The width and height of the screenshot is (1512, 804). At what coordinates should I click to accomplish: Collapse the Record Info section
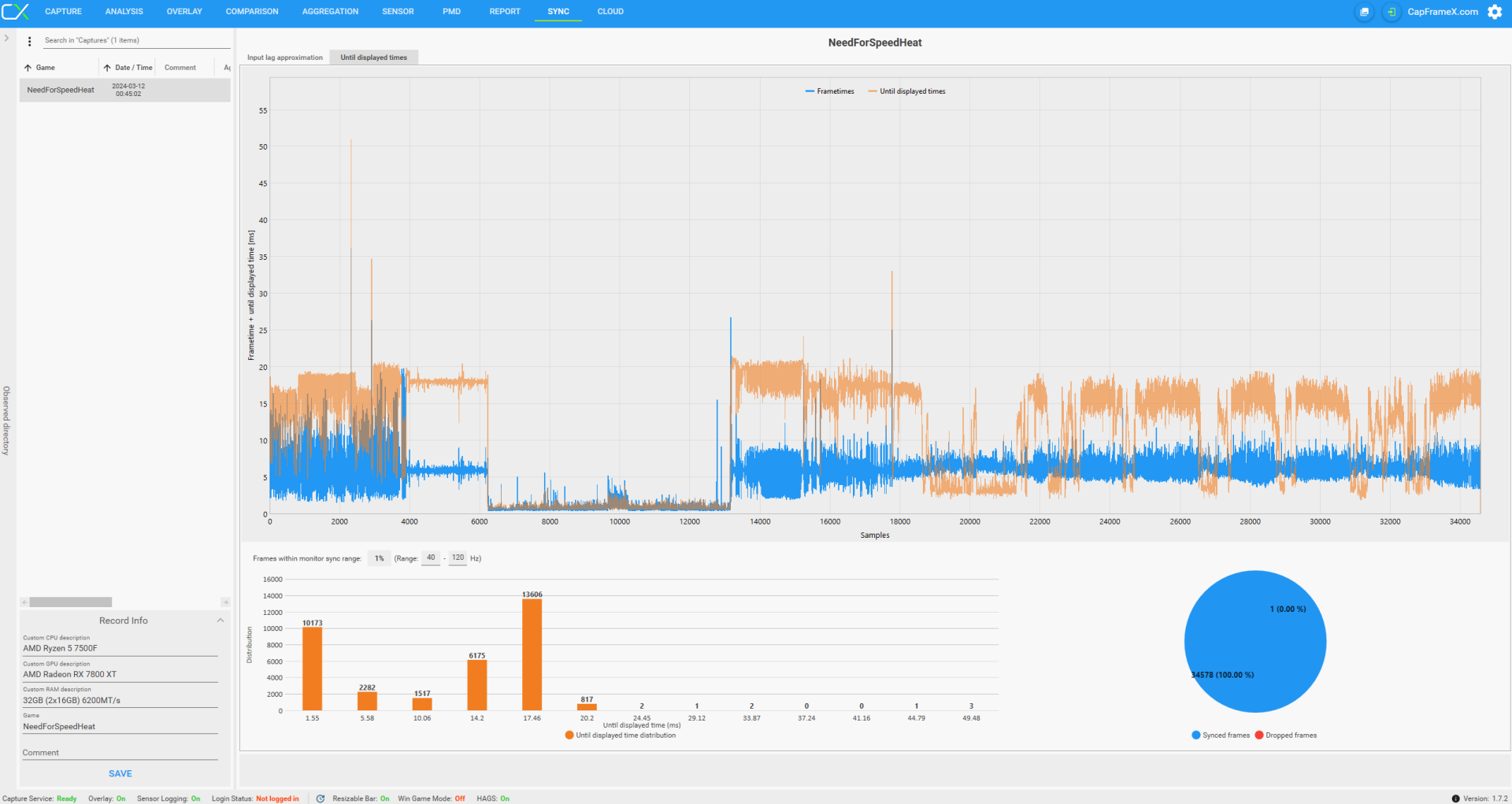220,621
